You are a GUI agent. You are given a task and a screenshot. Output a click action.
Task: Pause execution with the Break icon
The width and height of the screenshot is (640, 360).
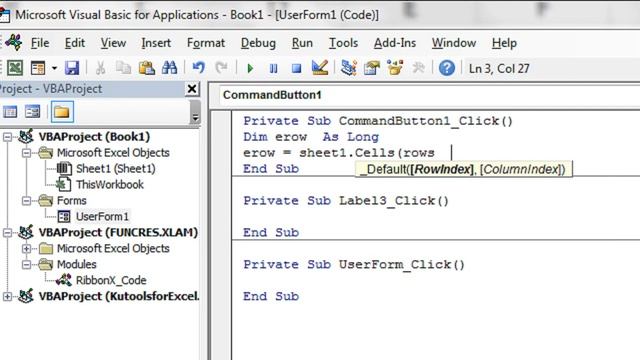click(x=273, y=68)
